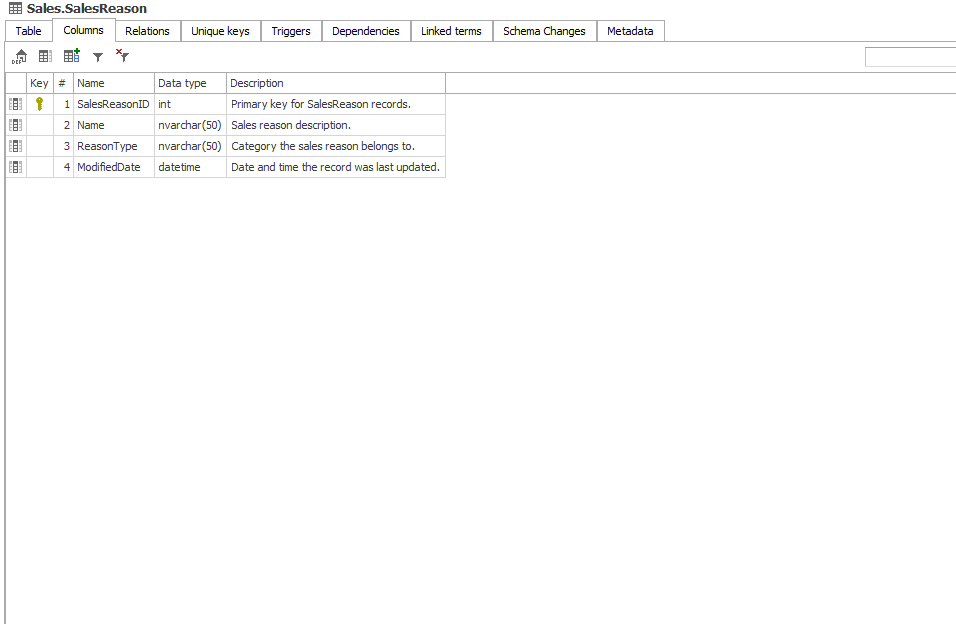Click the search box at top right
This screenshot has width=956, height=624.
click(x=910, y=57)
